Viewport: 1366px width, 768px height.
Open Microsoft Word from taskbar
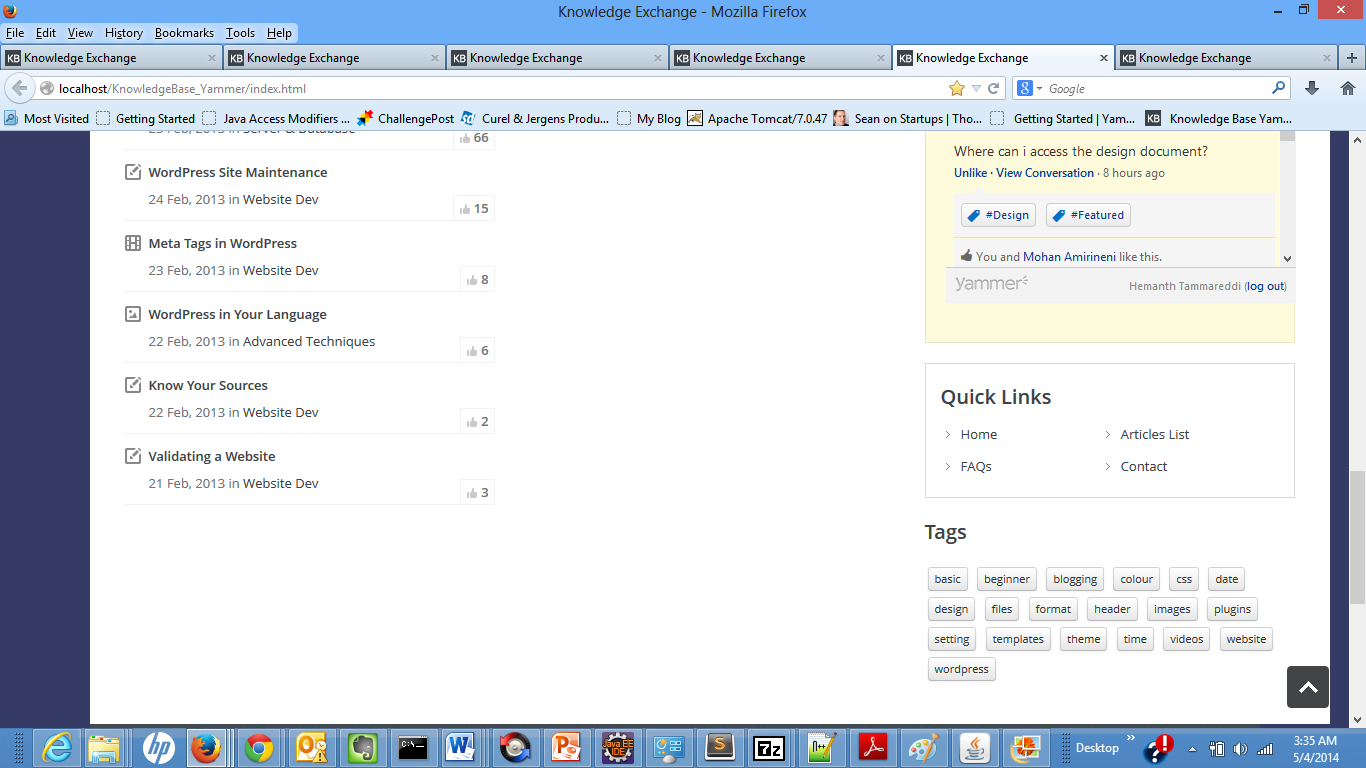pyautogui.click(x=461, y=747)
